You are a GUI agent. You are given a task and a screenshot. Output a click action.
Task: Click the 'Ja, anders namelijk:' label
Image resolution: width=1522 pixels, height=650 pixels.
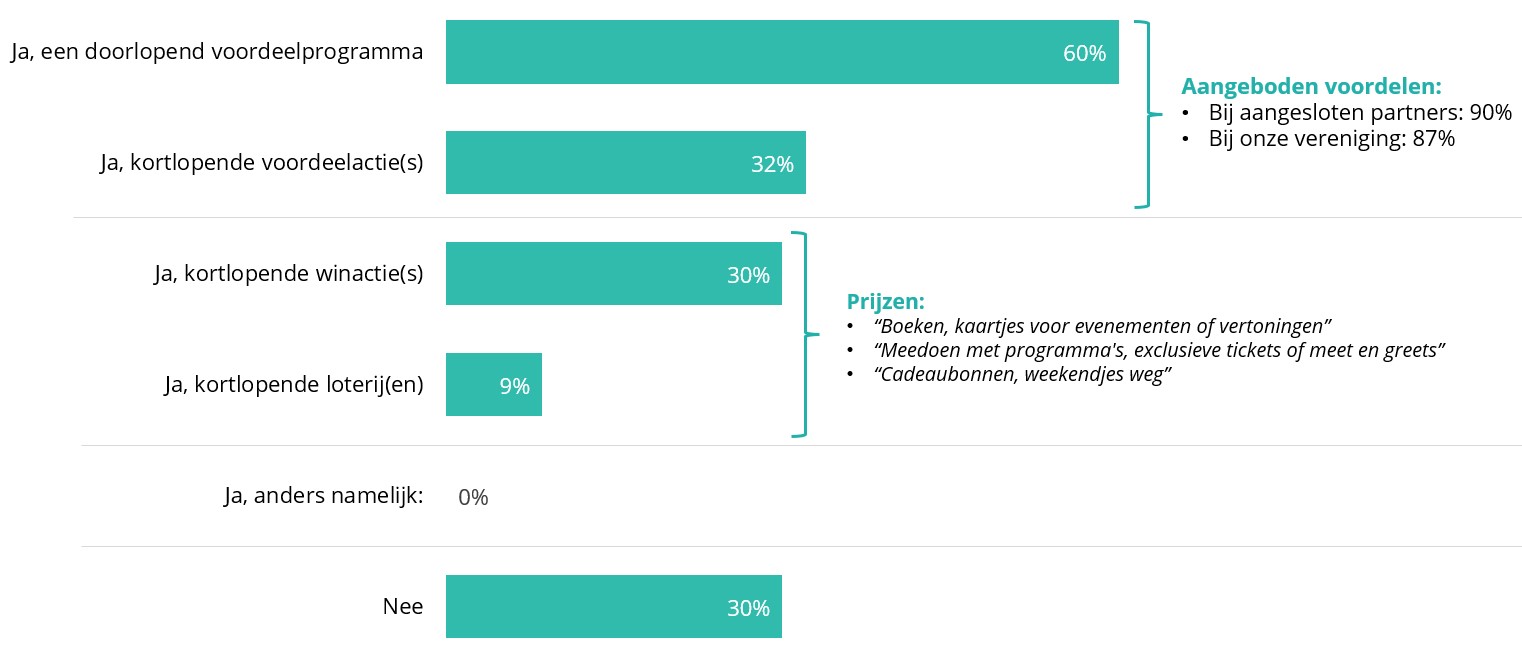323,496
